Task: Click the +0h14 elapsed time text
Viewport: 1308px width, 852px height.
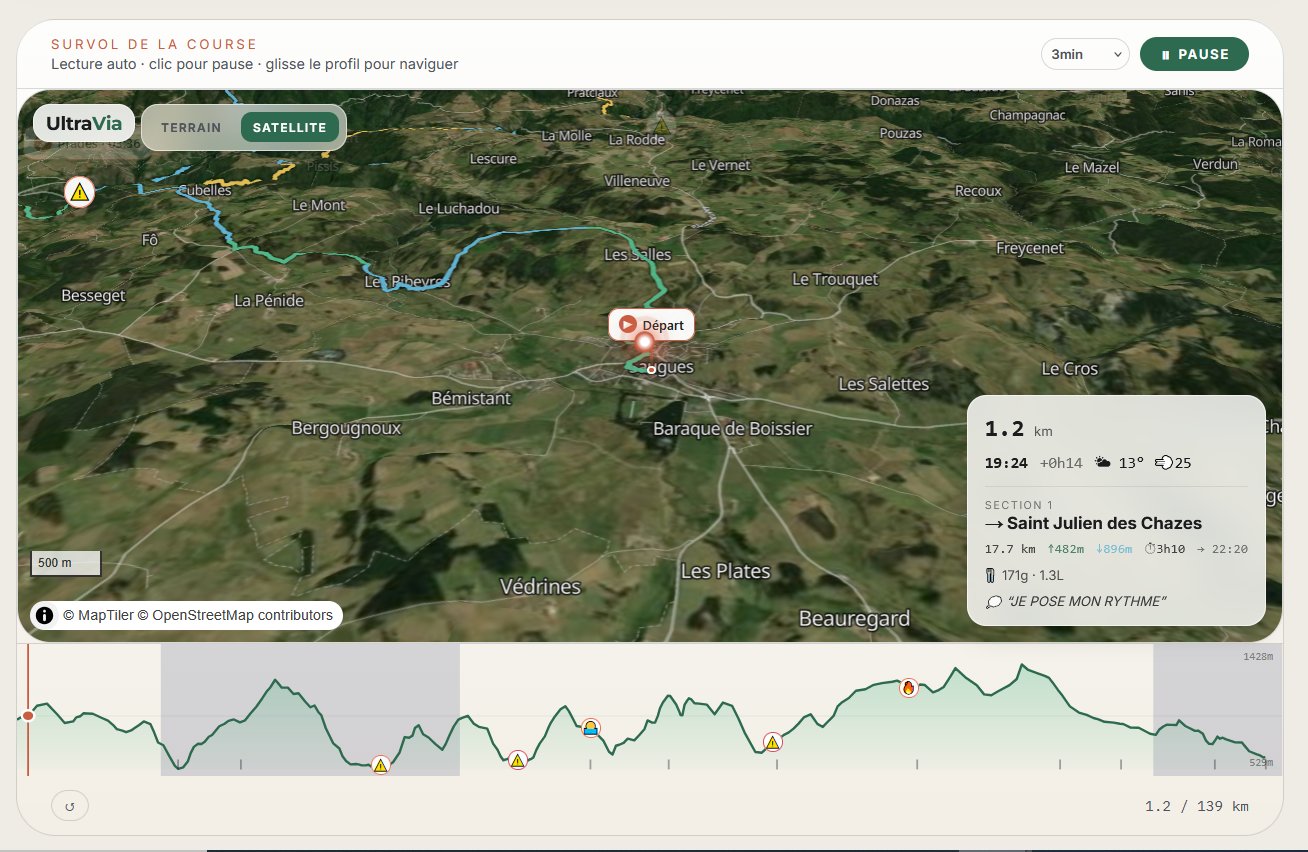Action: [x=1059, y=463]
